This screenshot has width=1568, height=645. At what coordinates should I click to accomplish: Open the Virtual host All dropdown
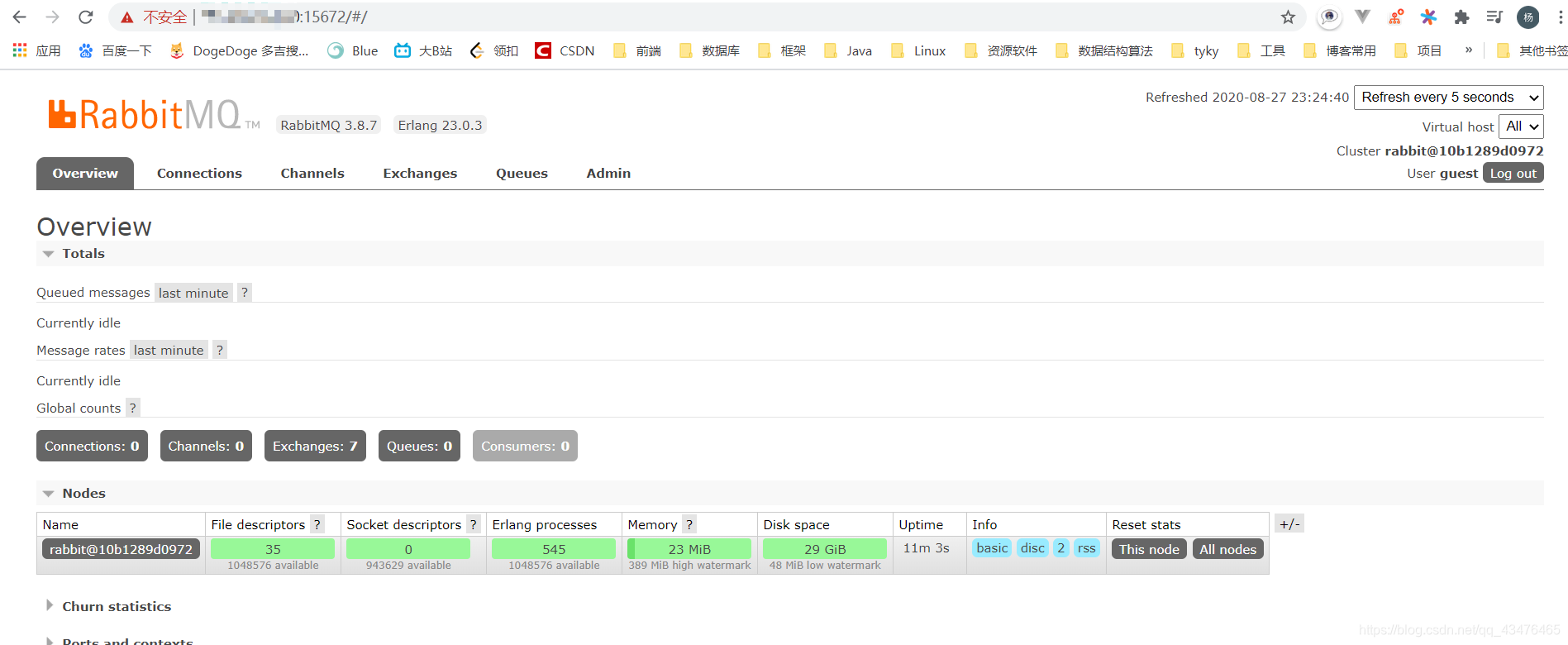[x=1521, y=127]
